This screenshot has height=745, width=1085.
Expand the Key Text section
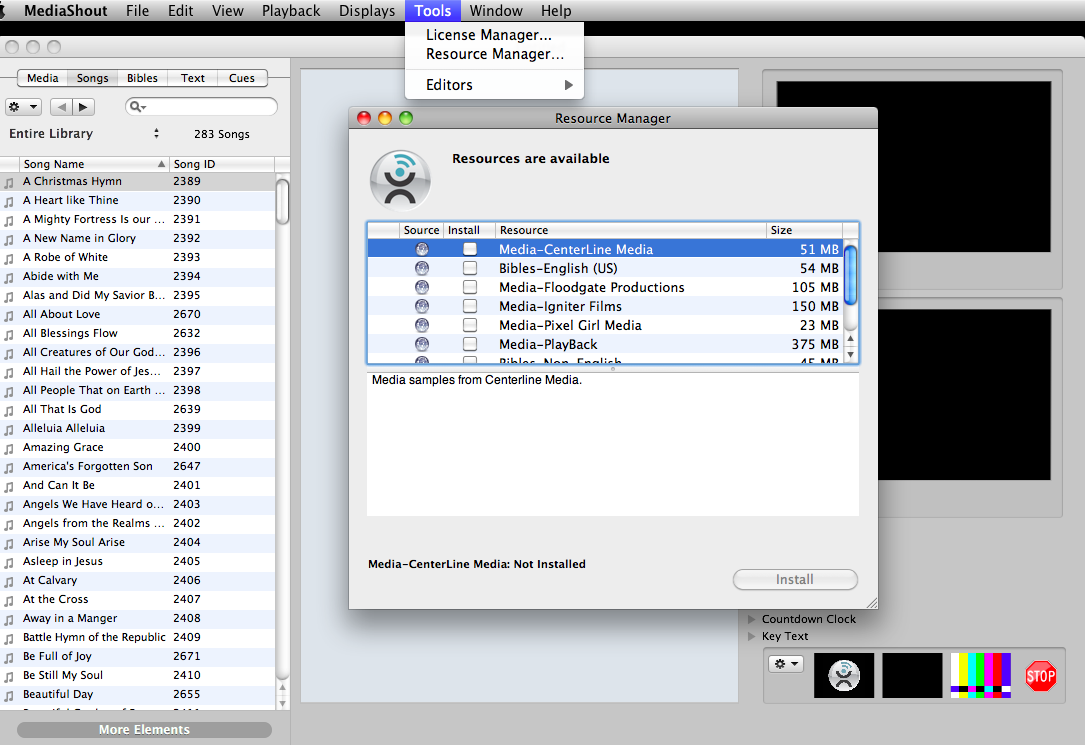(751, 636)
